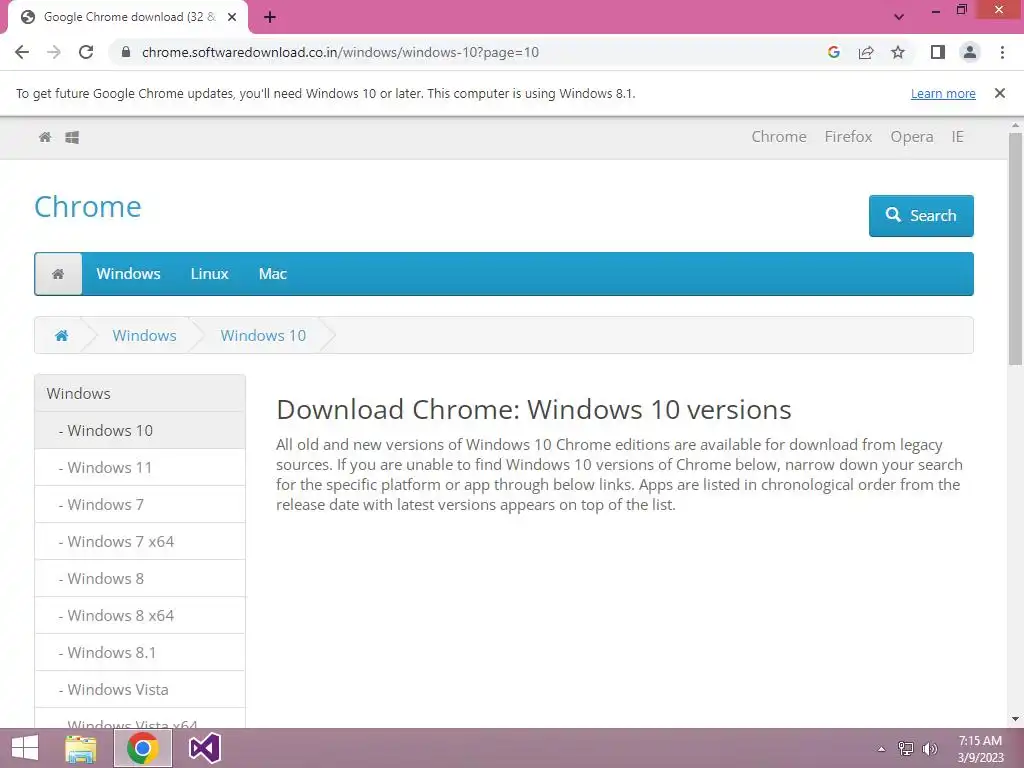The width and height of the screenshot is (1024, 768).
Task: Select Windows 8 x64 in the sidebar
Action: click(140, 615)
